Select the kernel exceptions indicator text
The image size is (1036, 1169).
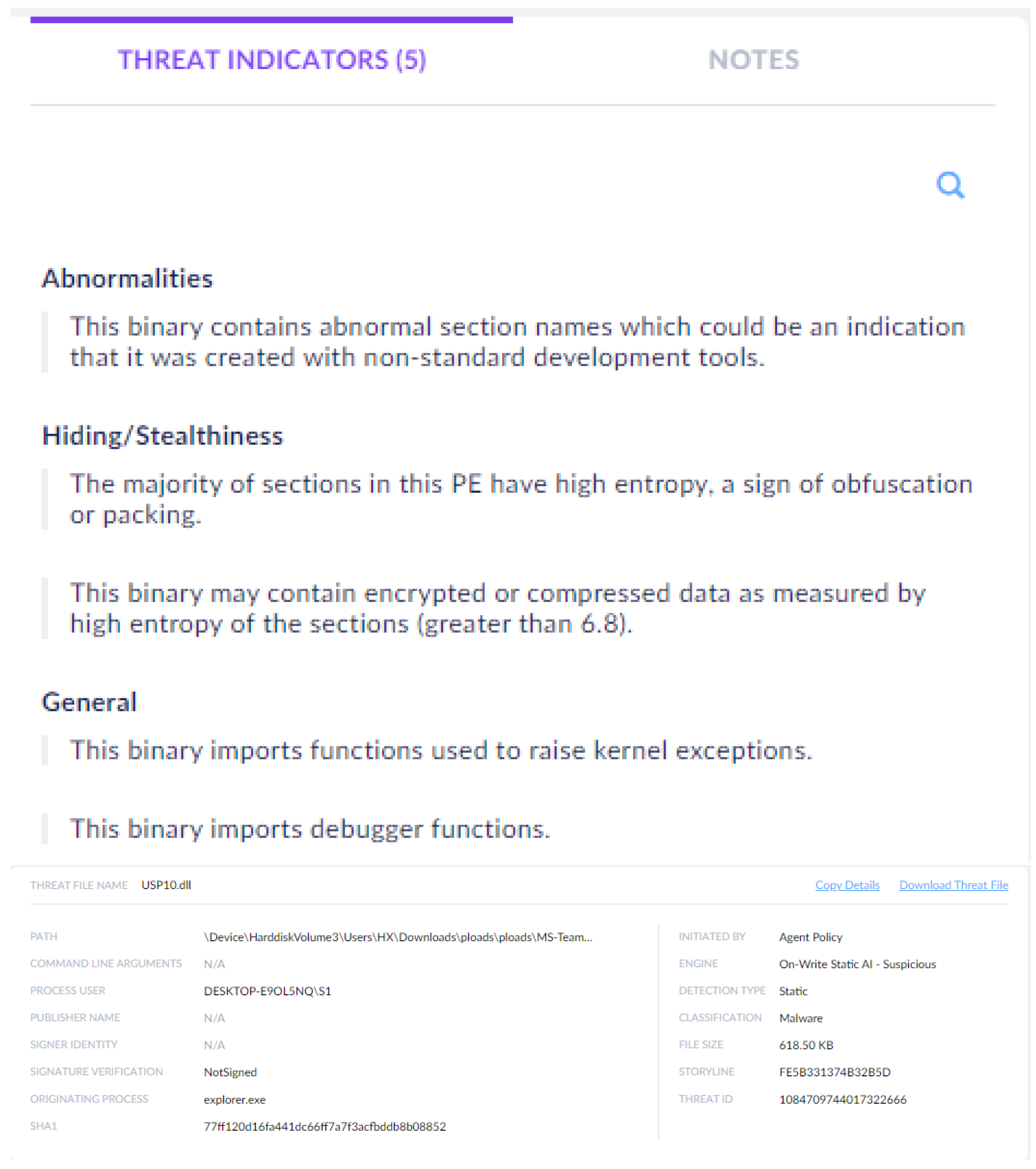440,750
